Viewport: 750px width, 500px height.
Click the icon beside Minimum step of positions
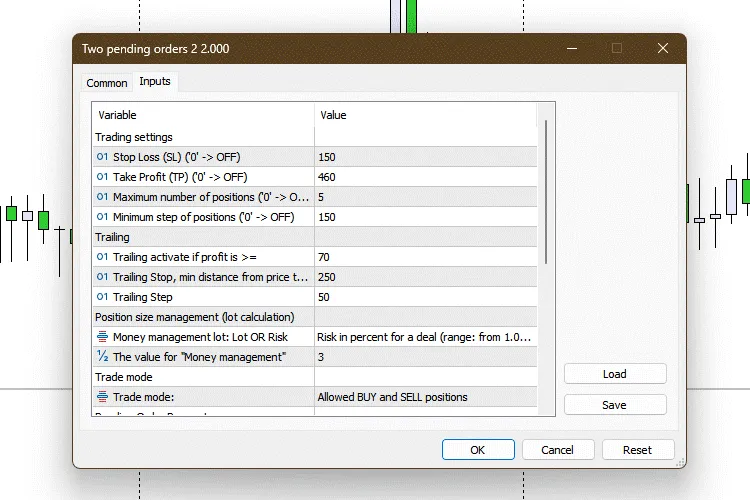[x=102, y=217]
